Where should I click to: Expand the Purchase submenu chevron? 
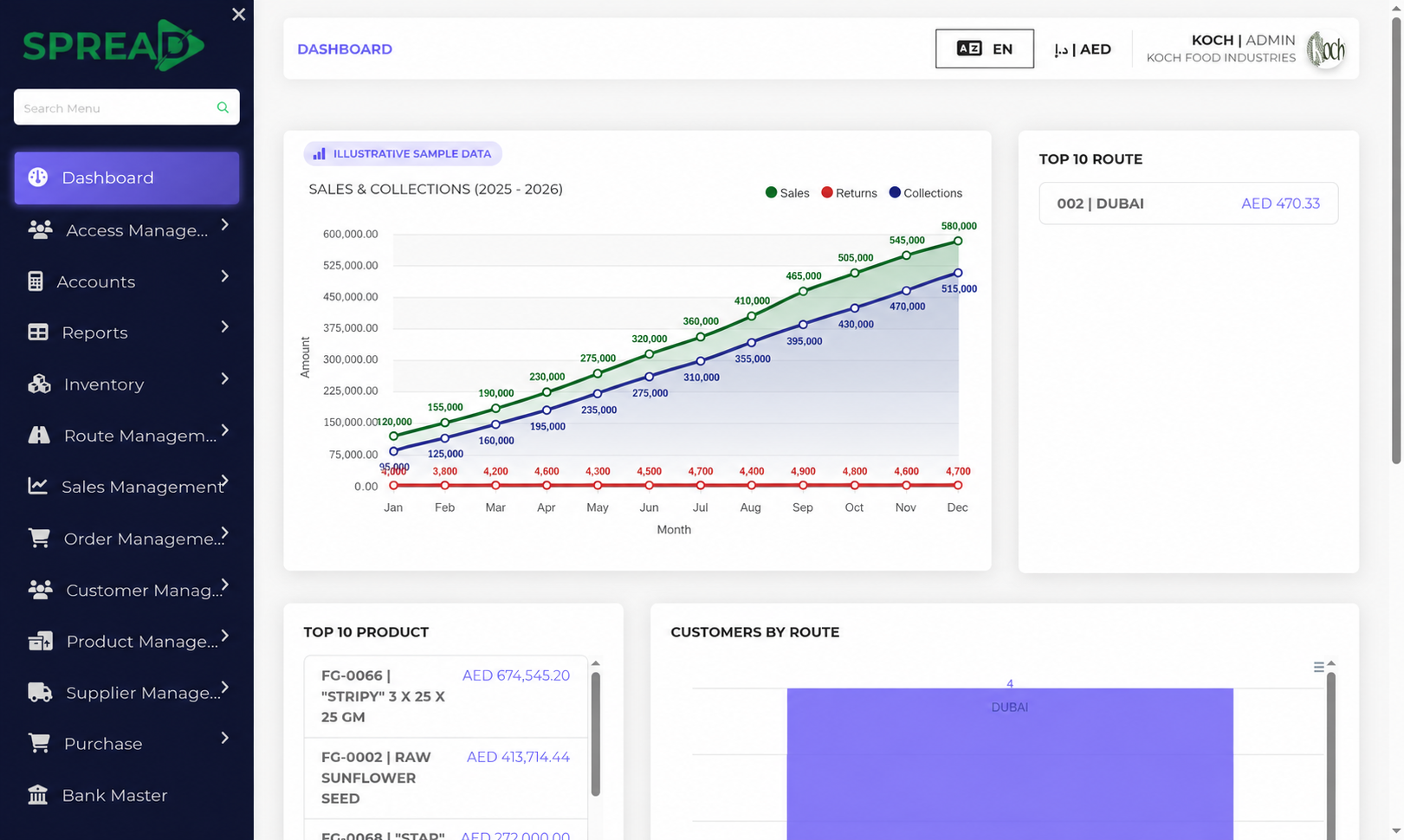click(x=225, y=738)
